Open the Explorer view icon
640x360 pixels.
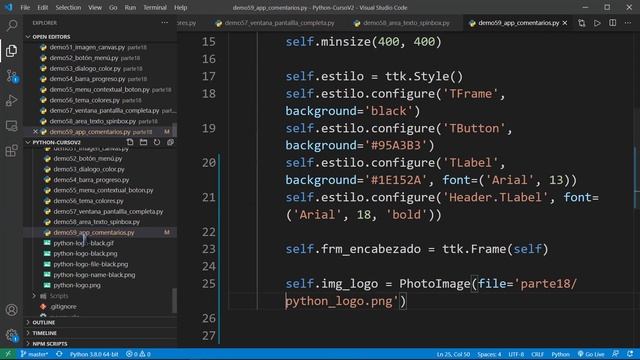(11, 51)
